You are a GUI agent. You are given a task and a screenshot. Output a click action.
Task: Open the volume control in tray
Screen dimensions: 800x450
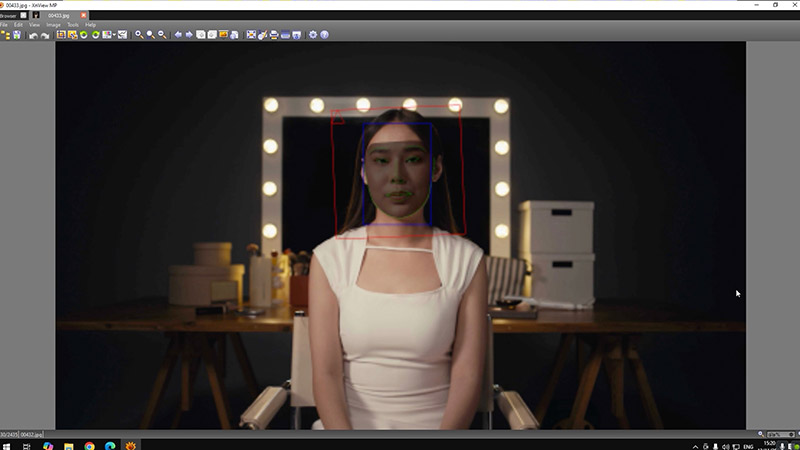click(726, 446)
